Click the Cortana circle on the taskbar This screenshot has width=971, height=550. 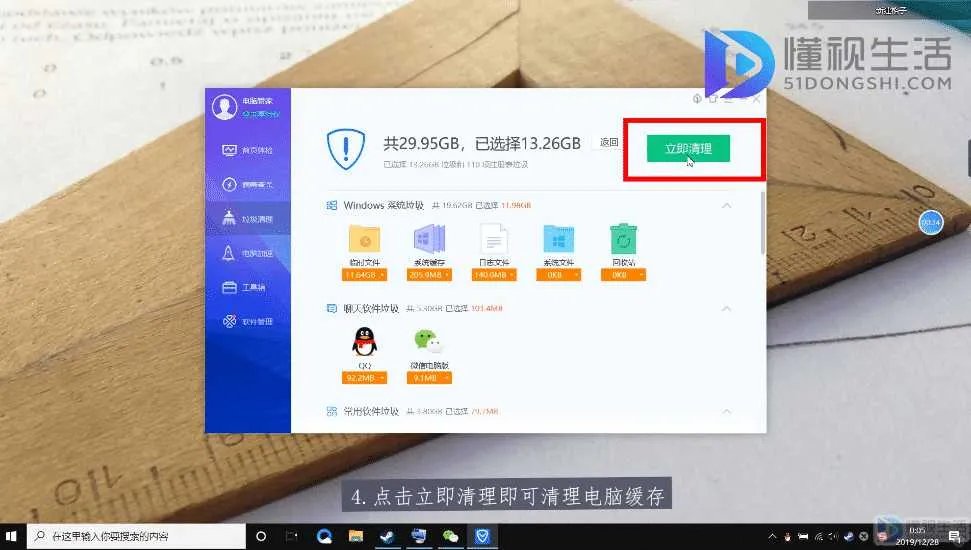pos(261,536)
